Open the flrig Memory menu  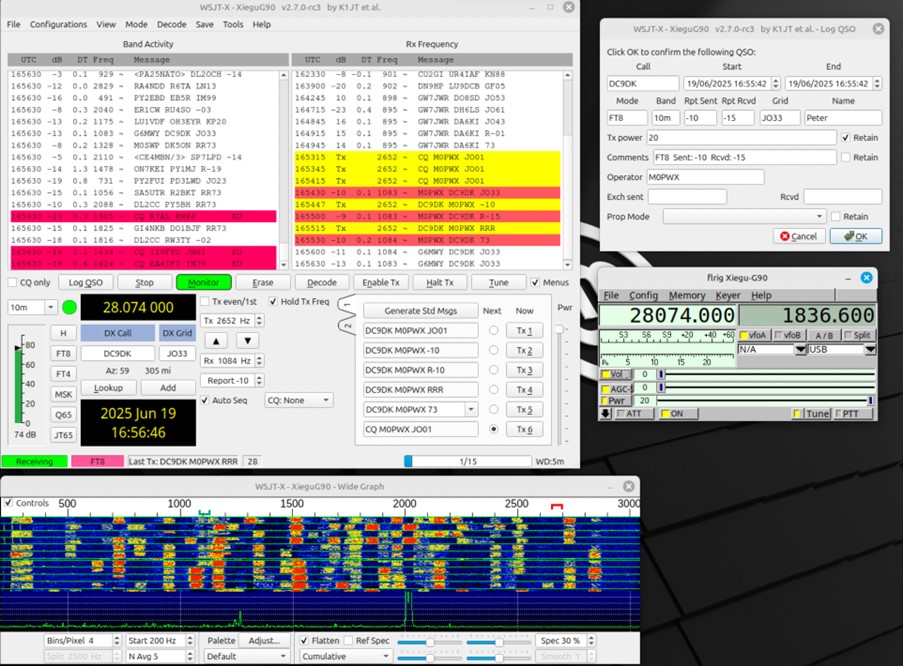687,296
